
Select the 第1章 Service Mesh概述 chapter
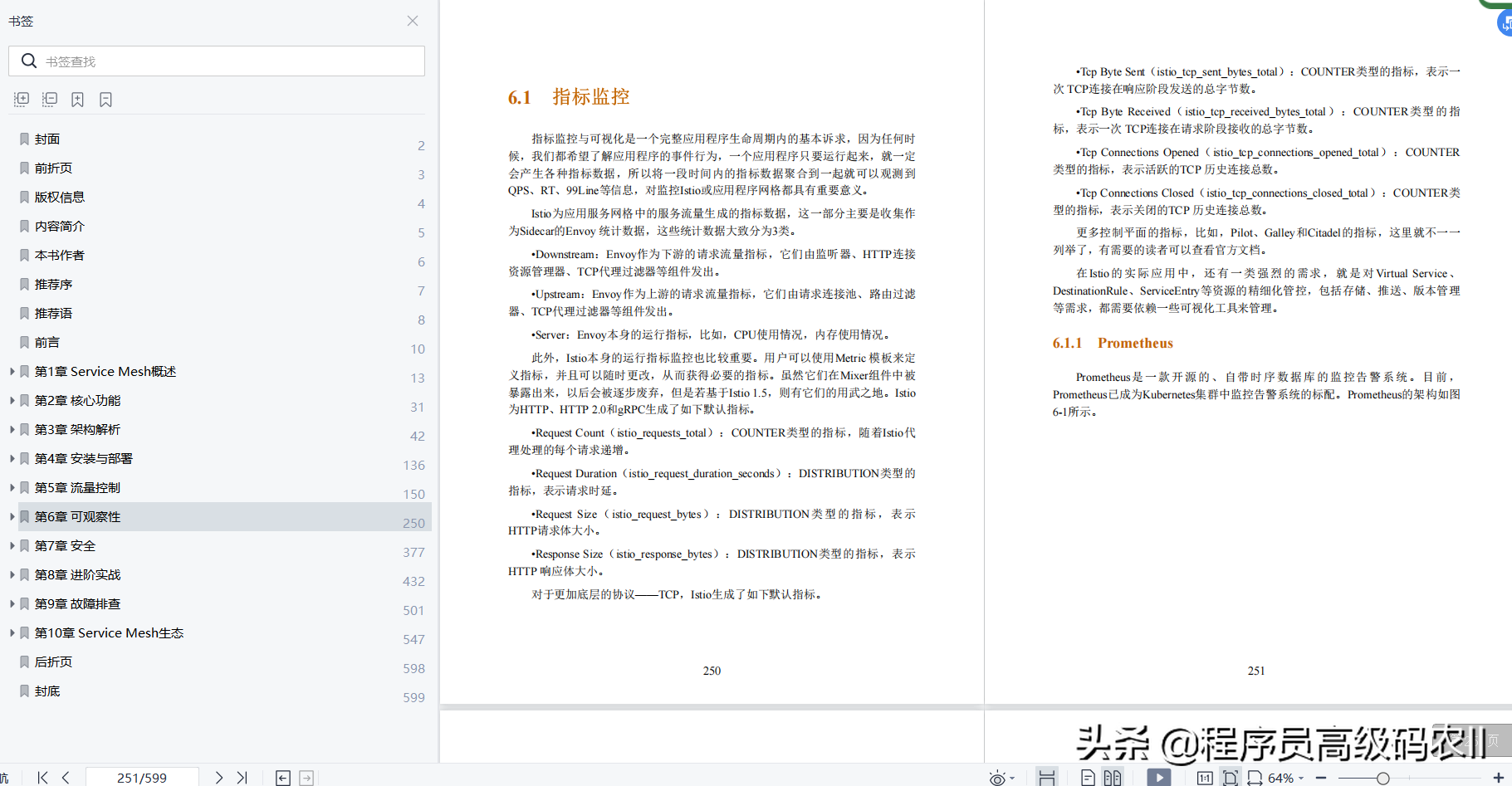pyautogui.click(x=105, y=371)
